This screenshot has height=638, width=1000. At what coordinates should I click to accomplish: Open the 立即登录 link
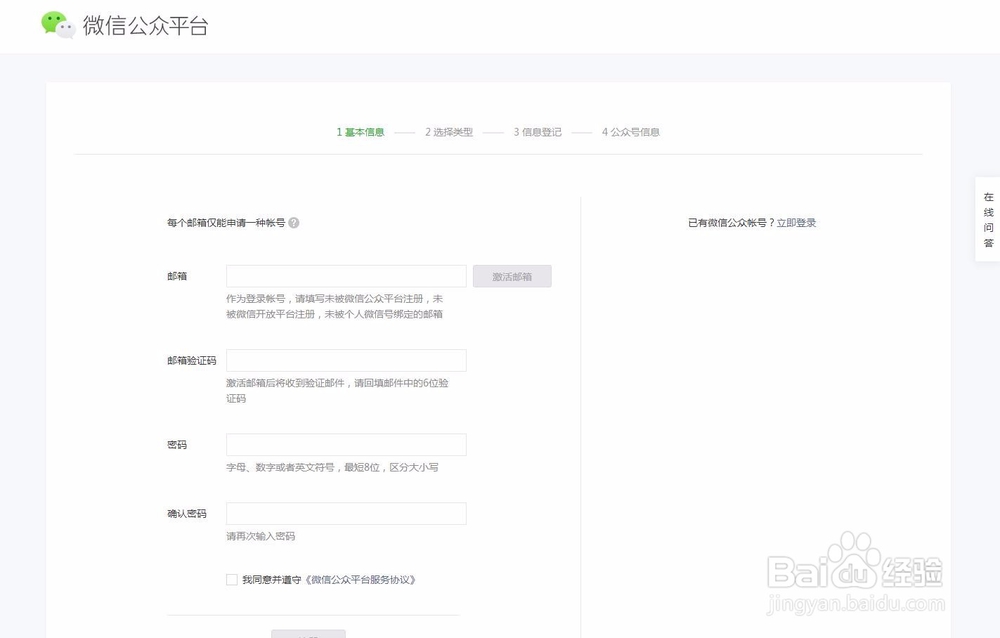click(797, 223)
